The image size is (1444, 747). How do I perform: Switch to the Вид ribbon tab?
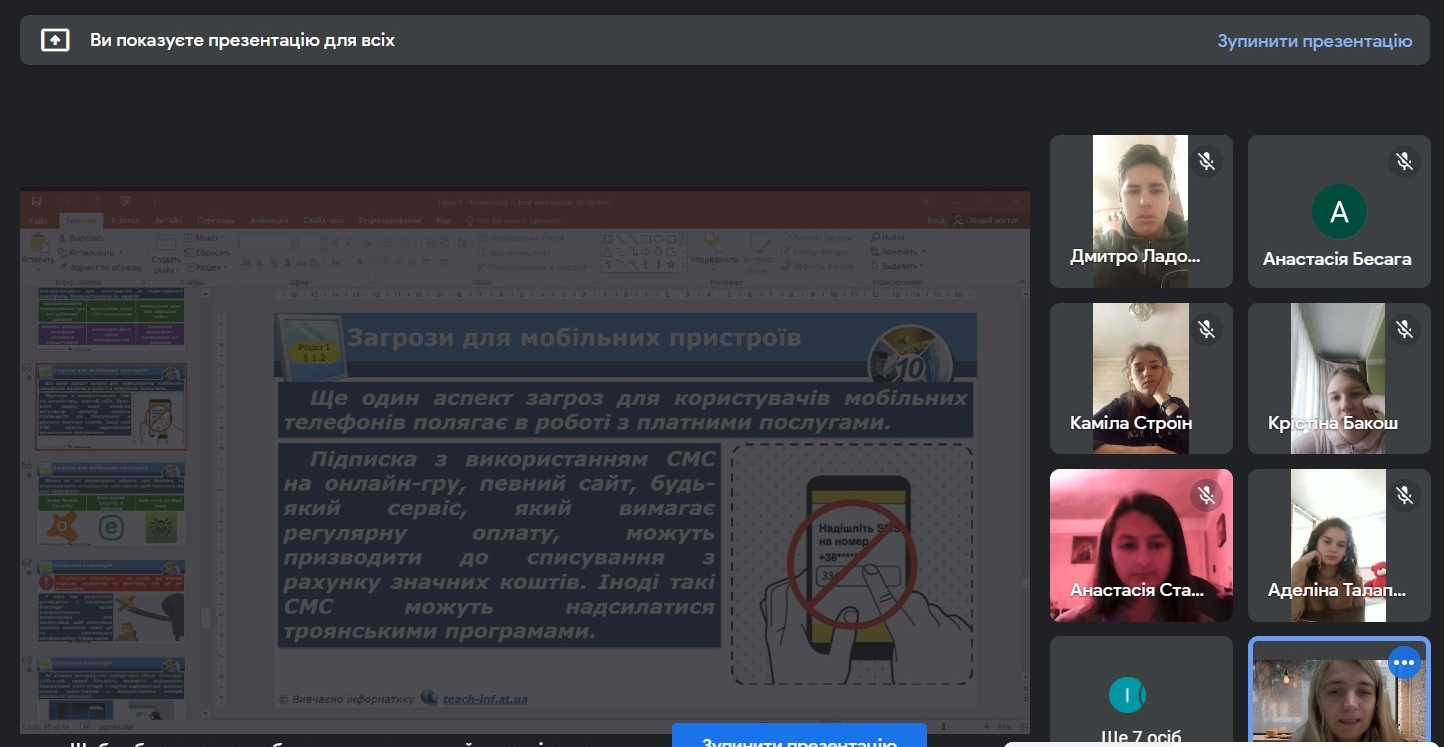443,220
